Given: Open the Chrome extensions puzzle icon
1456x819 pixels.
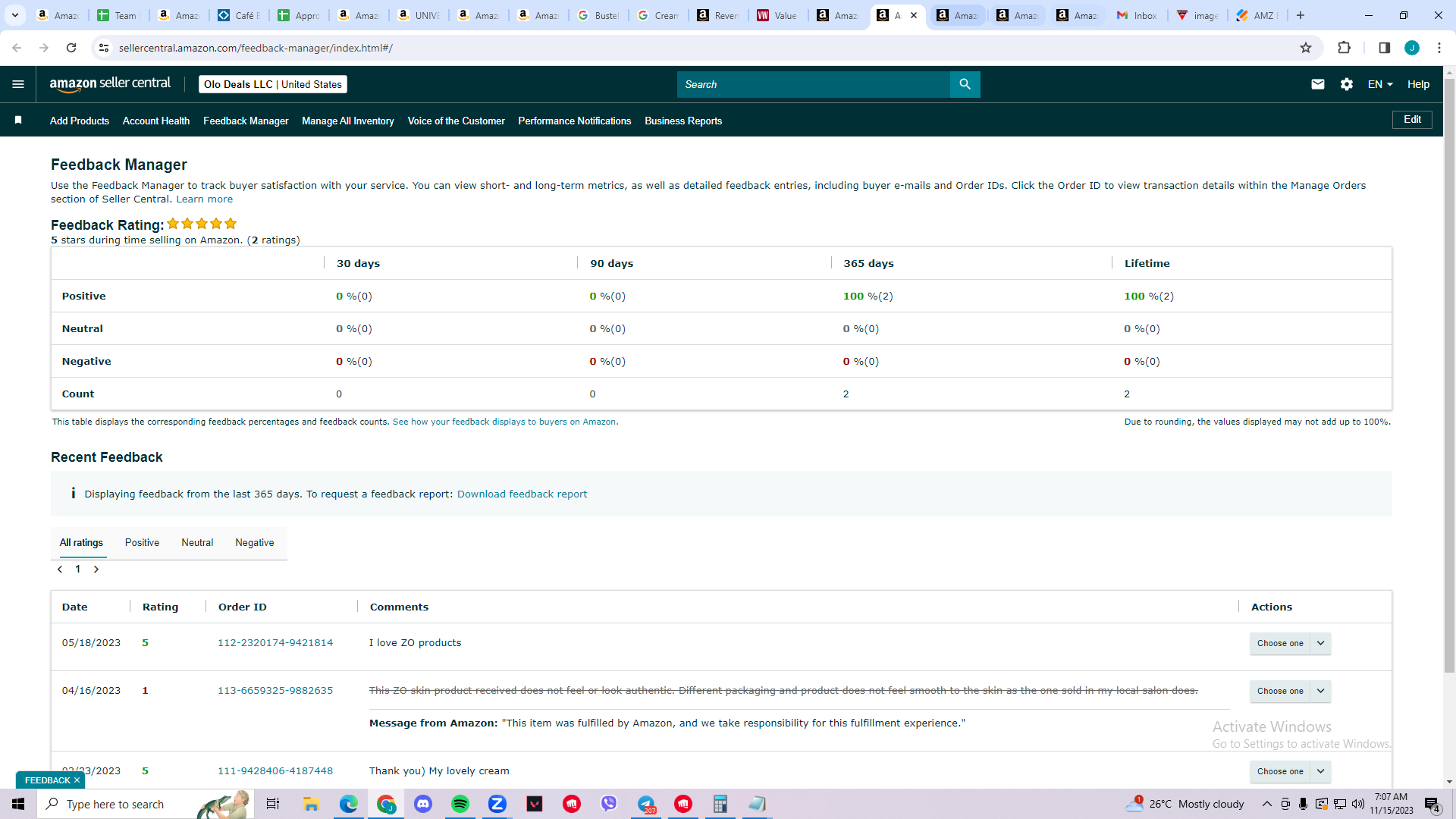Looking at the screenshot, I should pyautogui.click(x=1344, y=48).
